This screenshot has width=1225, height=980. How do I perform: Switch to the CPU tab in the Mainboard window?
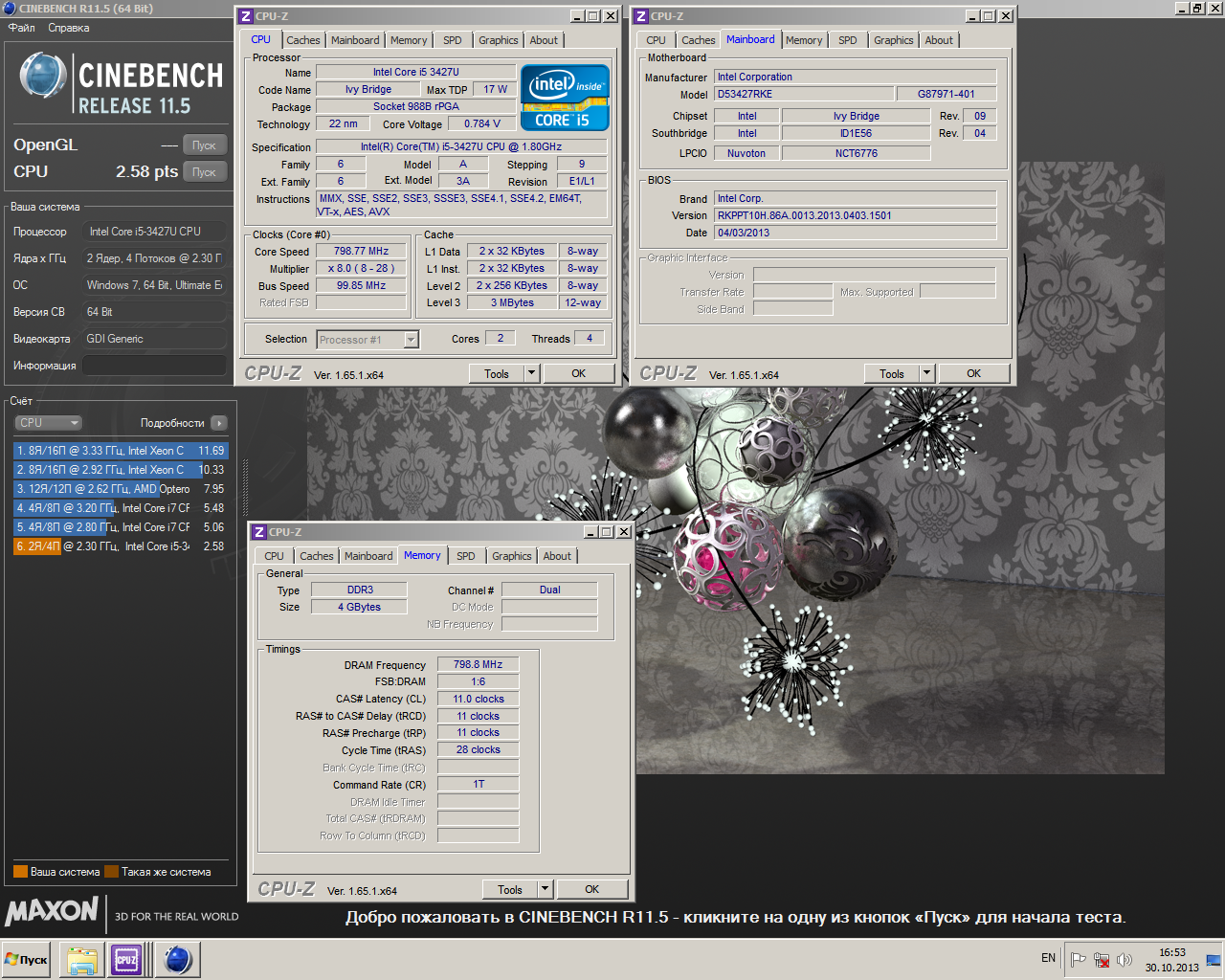656,40
